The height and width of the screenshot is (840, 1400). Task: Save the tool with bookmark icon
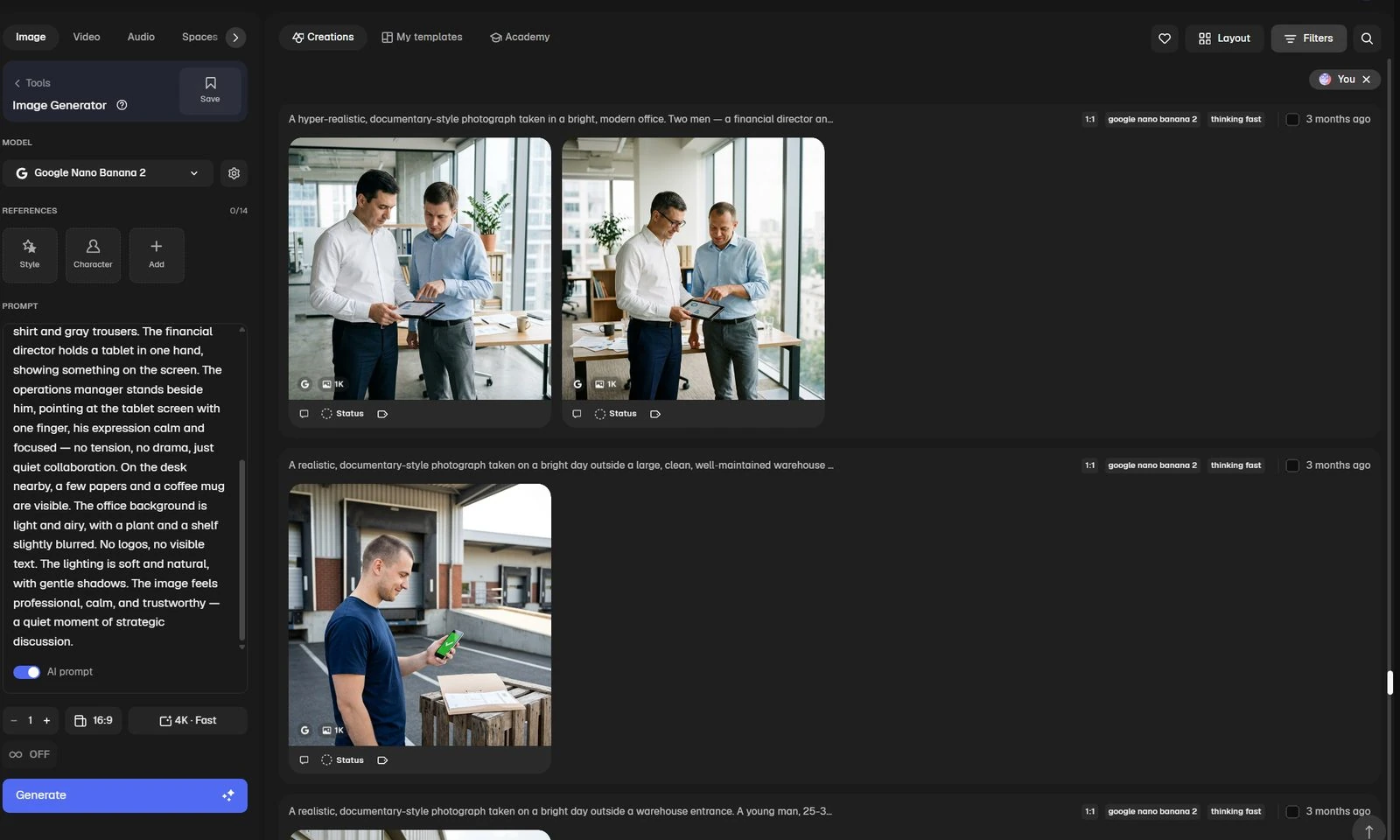click(x=210, y=90)
